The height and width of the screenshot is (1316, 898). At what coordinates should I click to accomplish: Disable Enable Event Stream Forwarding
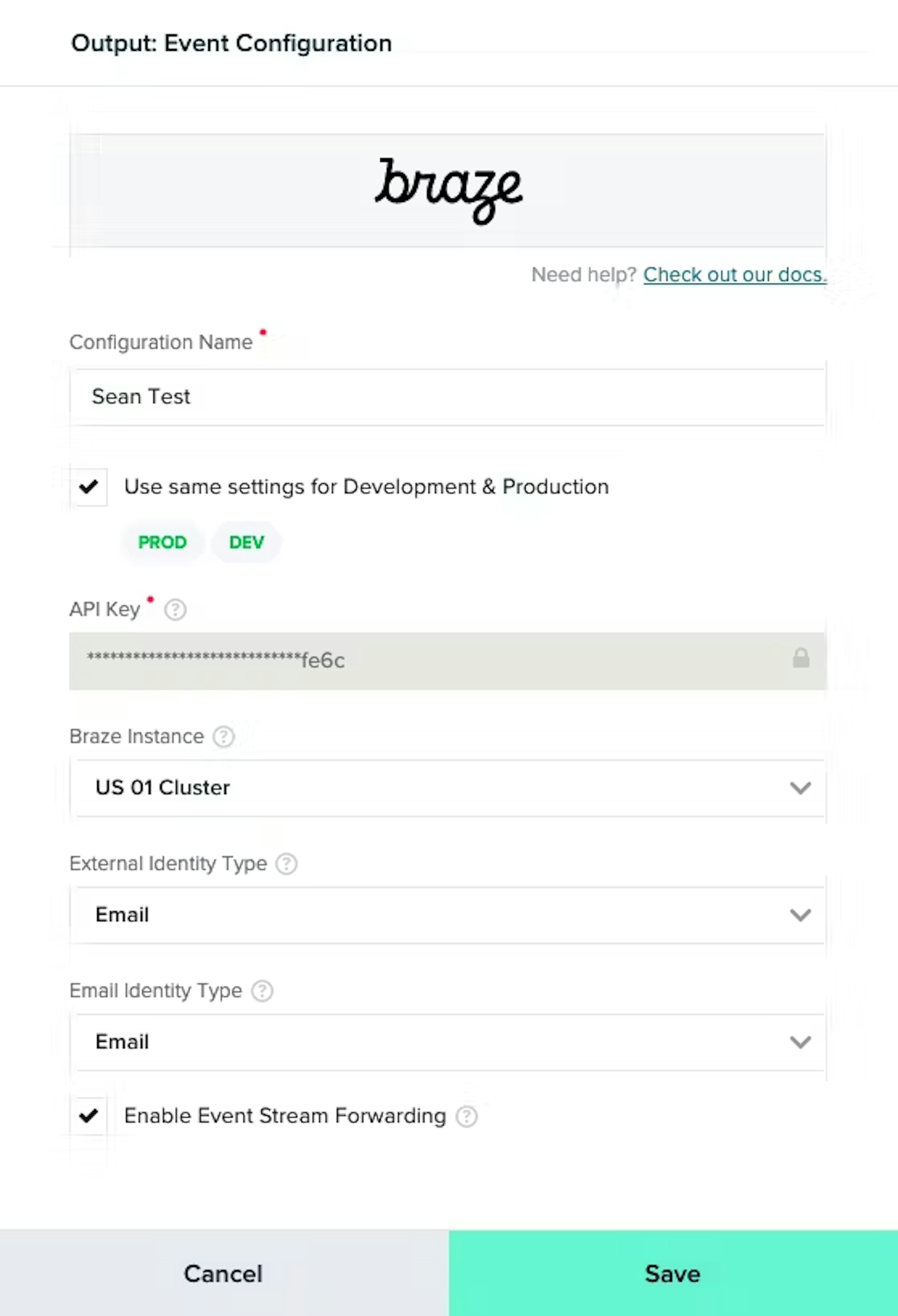(x=88, y=1116)
